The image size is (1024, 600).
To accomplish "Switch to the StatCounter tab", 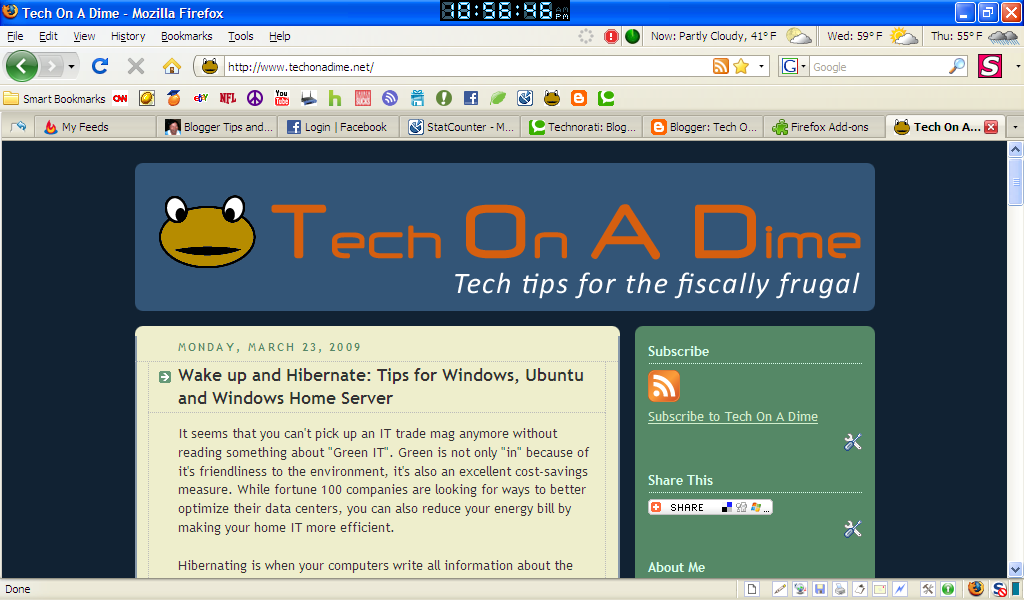I will 460,127.
